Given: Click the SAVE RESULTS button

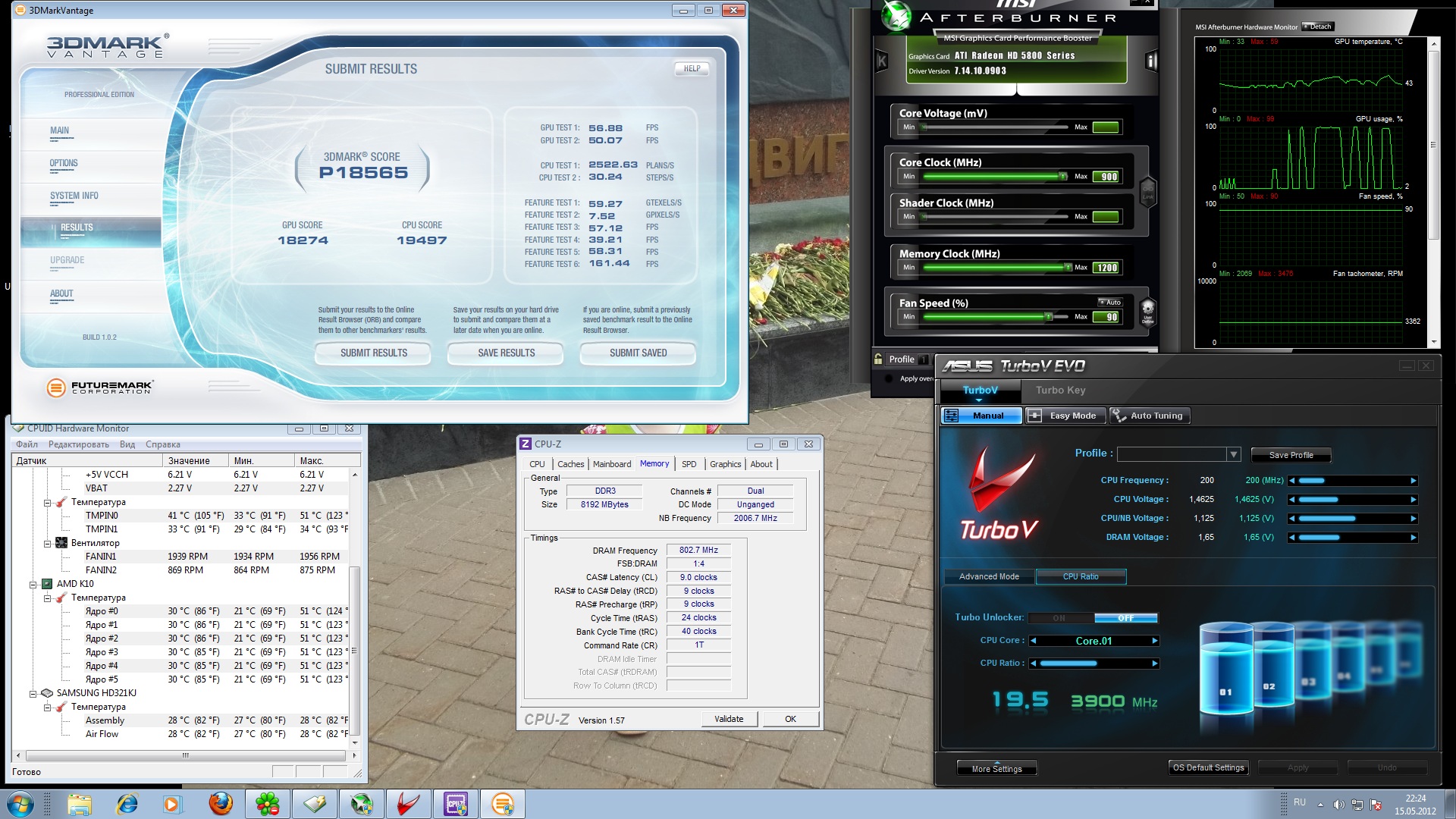Looking at the screenshot, I should point(506,353).
